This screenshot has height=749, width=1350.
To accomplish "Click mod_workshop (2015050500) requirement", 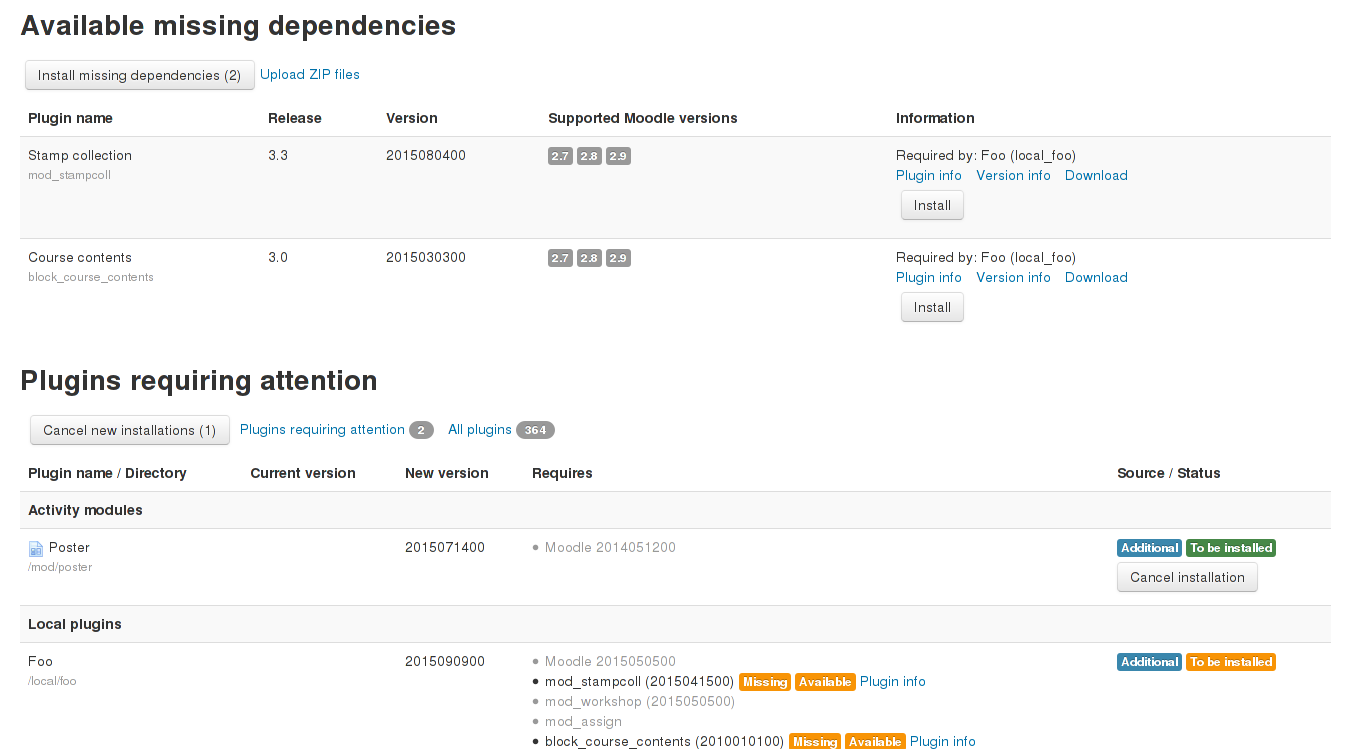I will click(x=640, y=701).
